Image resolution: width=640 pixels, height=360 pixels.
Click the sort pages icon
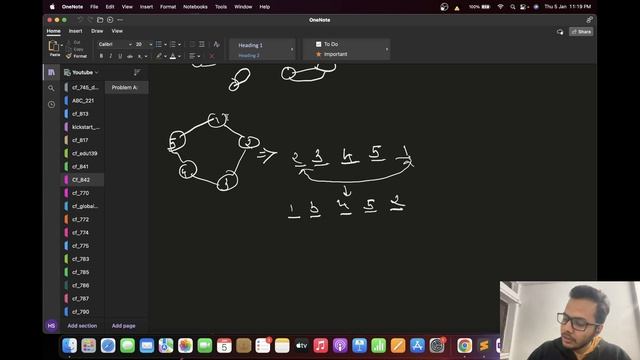(x=137, y=72)
